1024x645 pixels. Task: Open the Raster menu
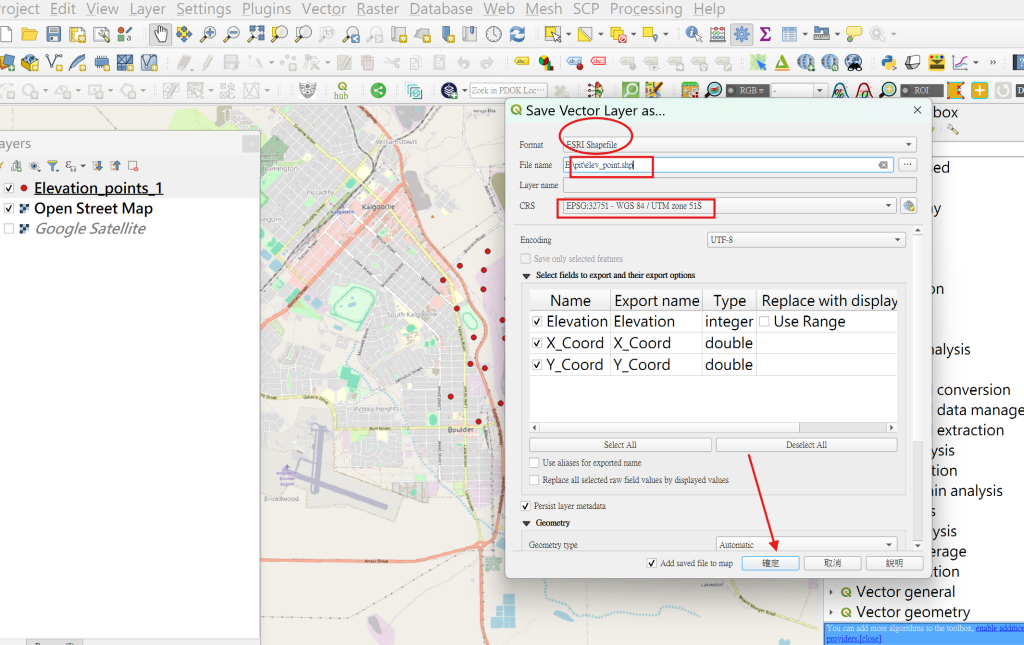(377, 9)
